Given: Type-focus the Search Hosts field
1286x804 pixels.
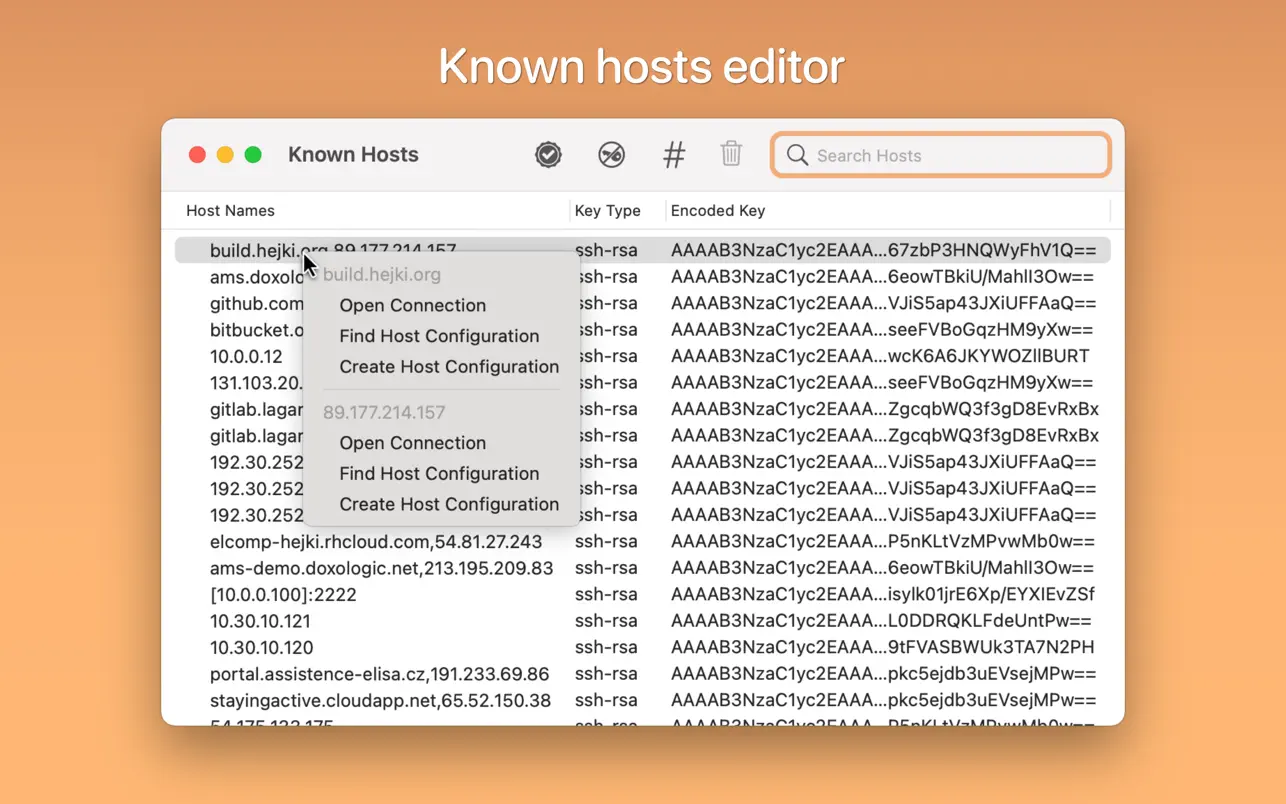Looking at the screenshot, I should 955,155.
